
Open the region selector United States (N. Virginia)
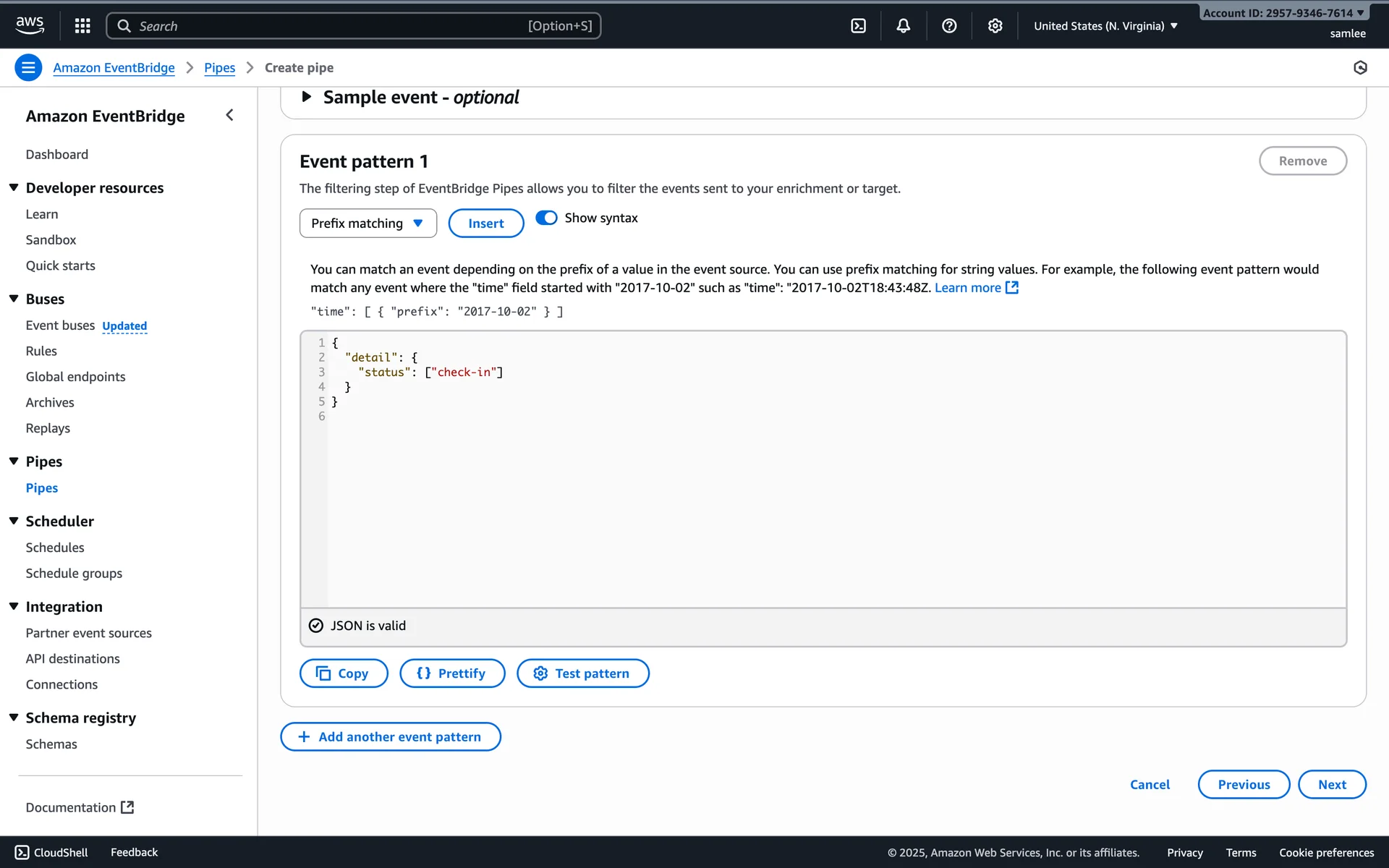[x=1105, y=26]
